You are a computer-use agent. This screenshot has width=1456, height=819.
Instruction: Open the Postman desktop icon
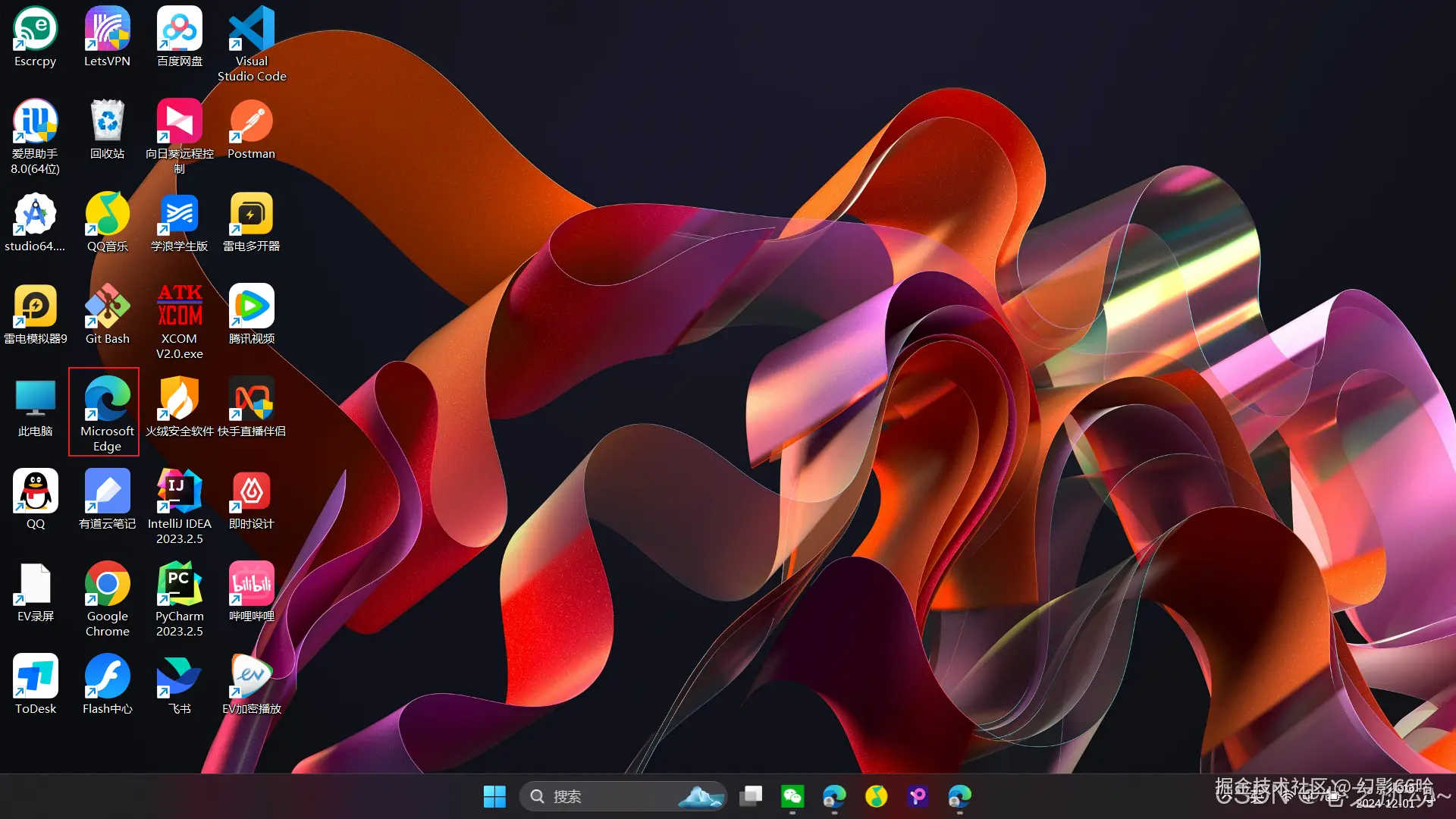point(251,123)
